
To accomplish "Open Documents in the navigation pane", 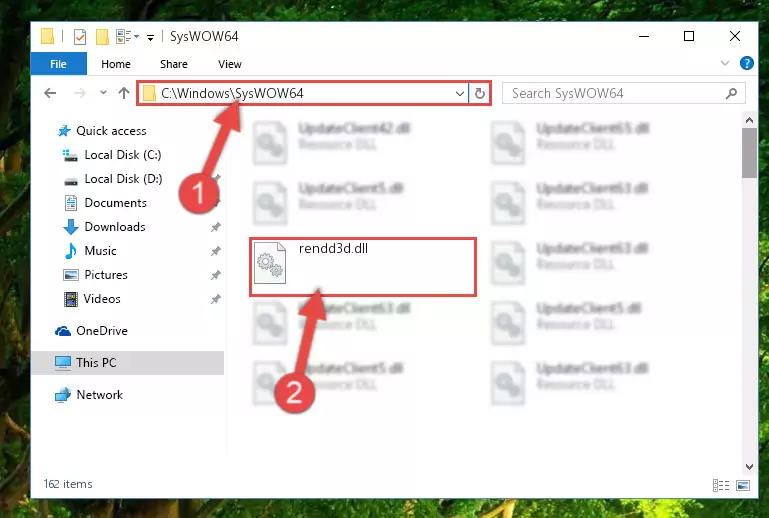I will pos(116,203).
